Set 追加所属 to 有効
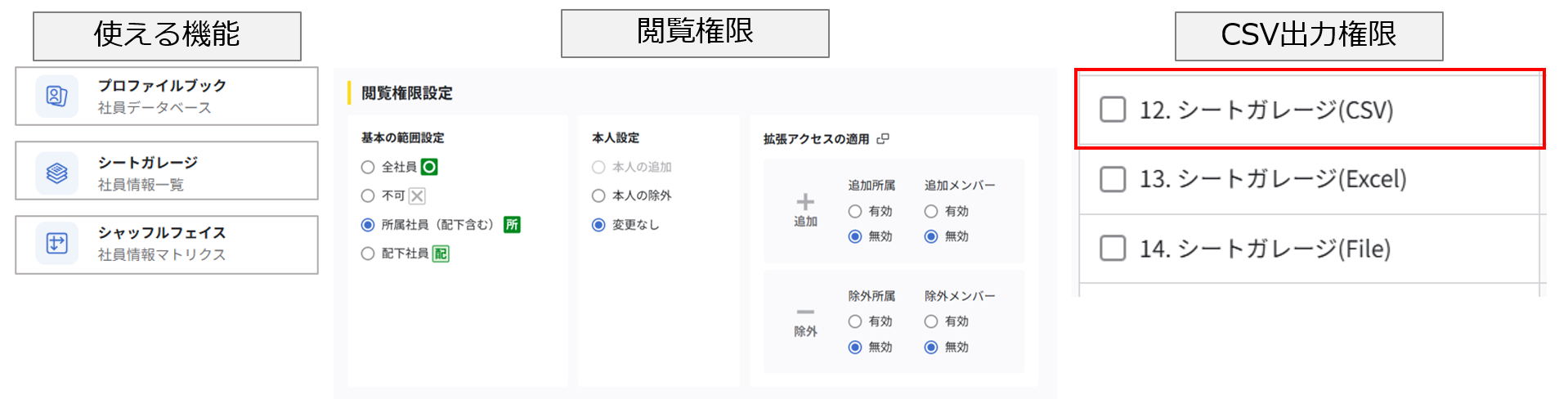The height and width of the screenshot is (413, 1568). 855,211
